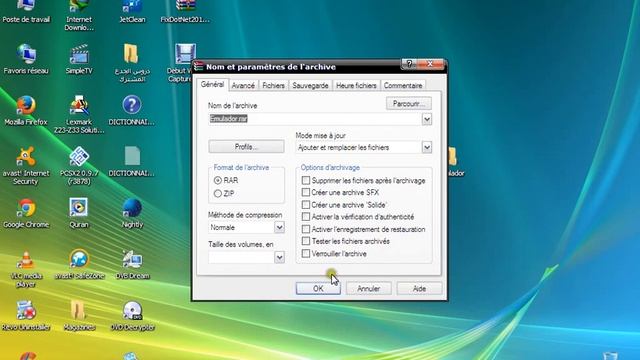Switch to the Général tab
The height and width of the screenshot is (360, 640).
coord(212,84)
